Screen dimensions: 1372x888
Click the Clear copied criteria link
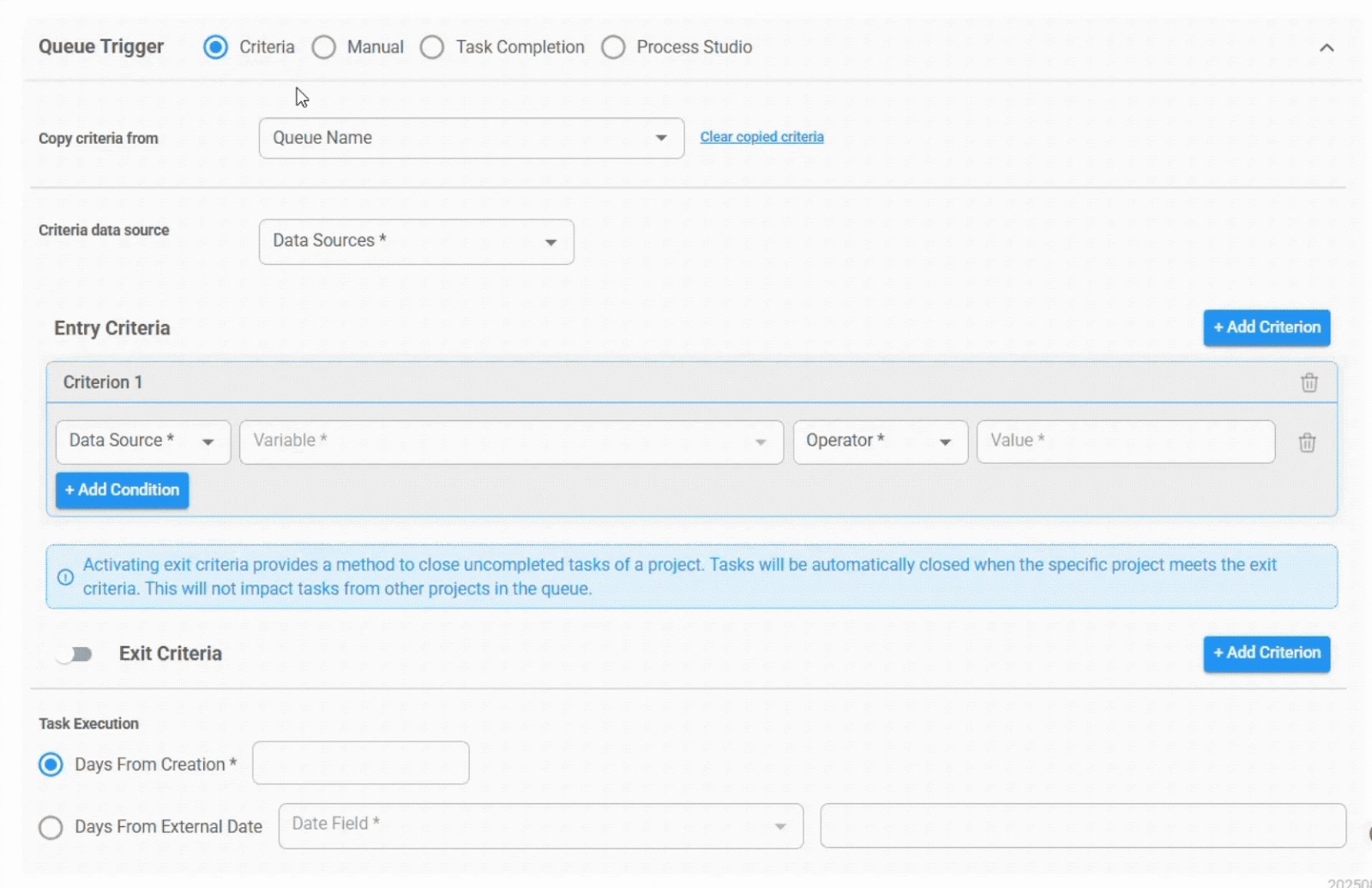tap(761, 137)
